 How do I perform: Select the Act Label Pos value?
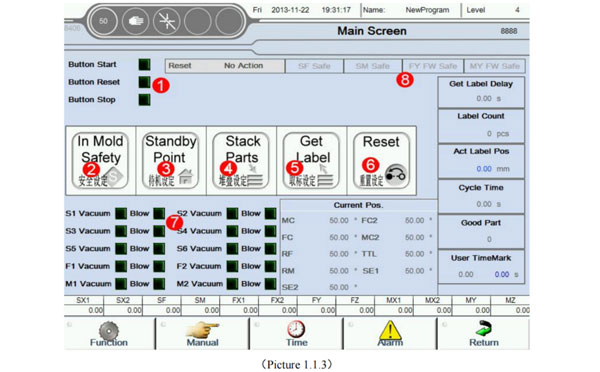pos(484,169)
